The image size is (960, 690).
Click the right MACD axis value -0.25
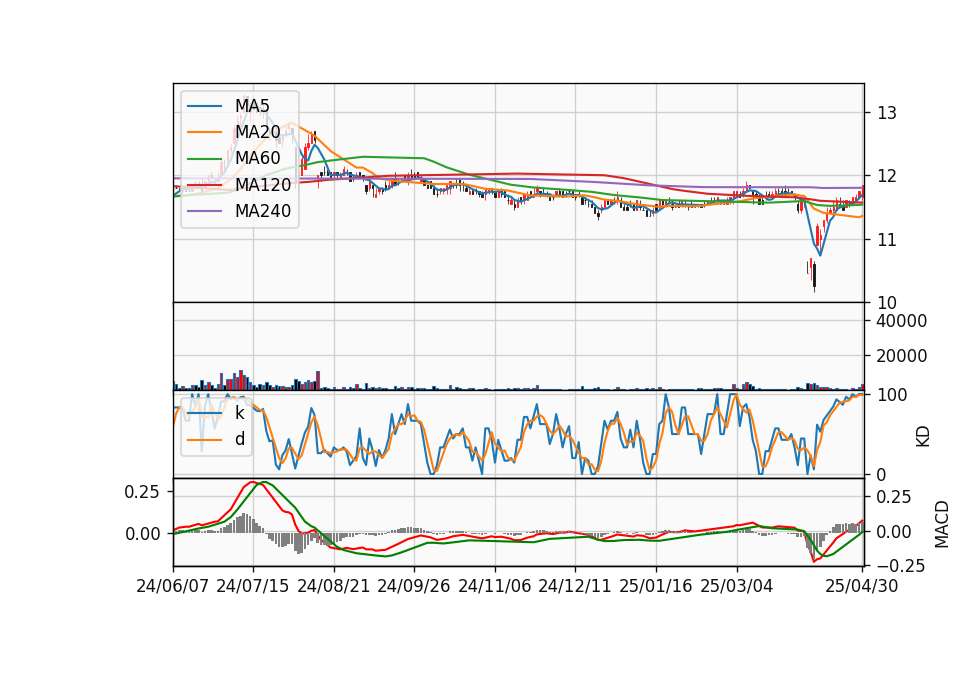click(x=900, y=566)
